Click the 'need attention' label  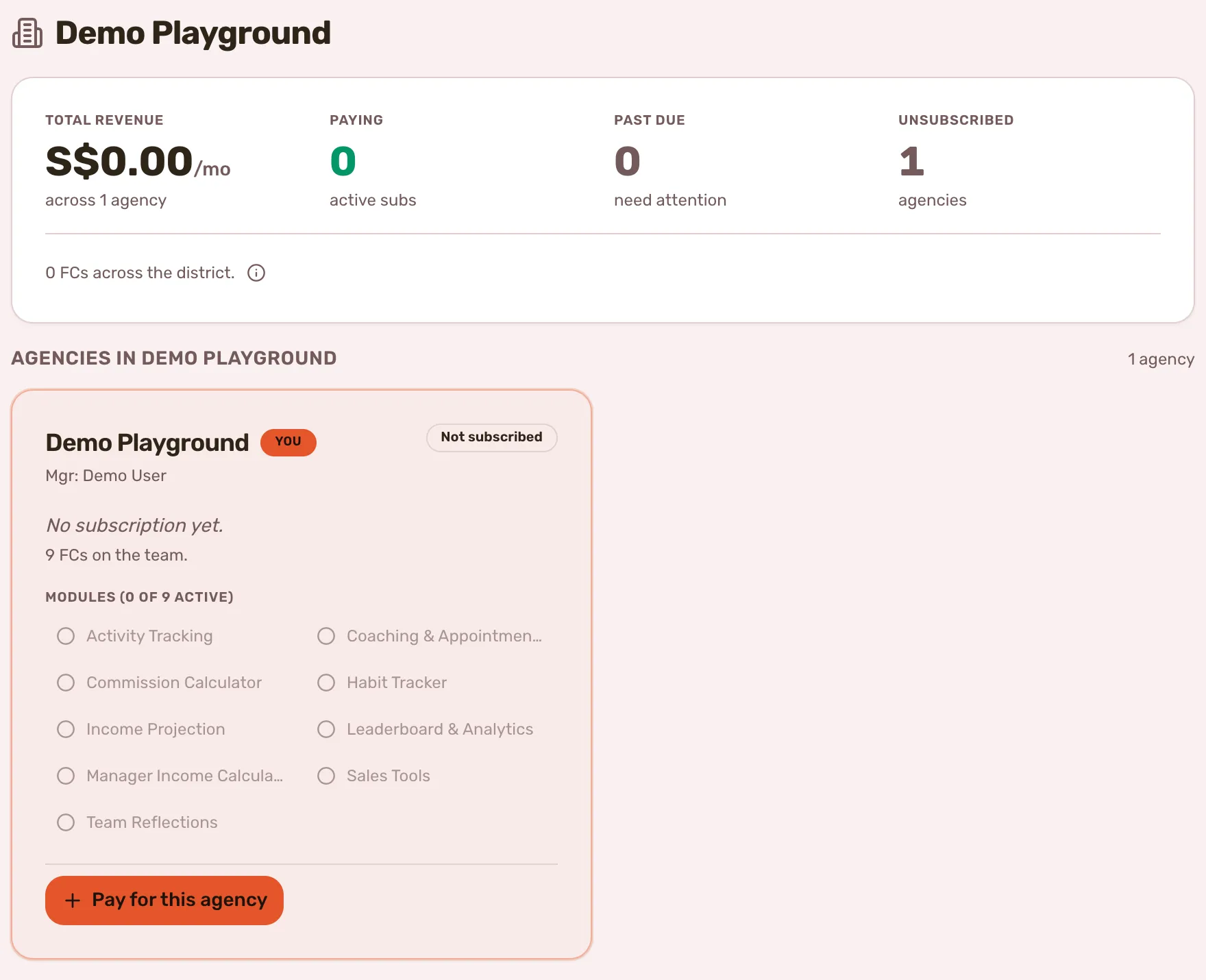[670, 200]
